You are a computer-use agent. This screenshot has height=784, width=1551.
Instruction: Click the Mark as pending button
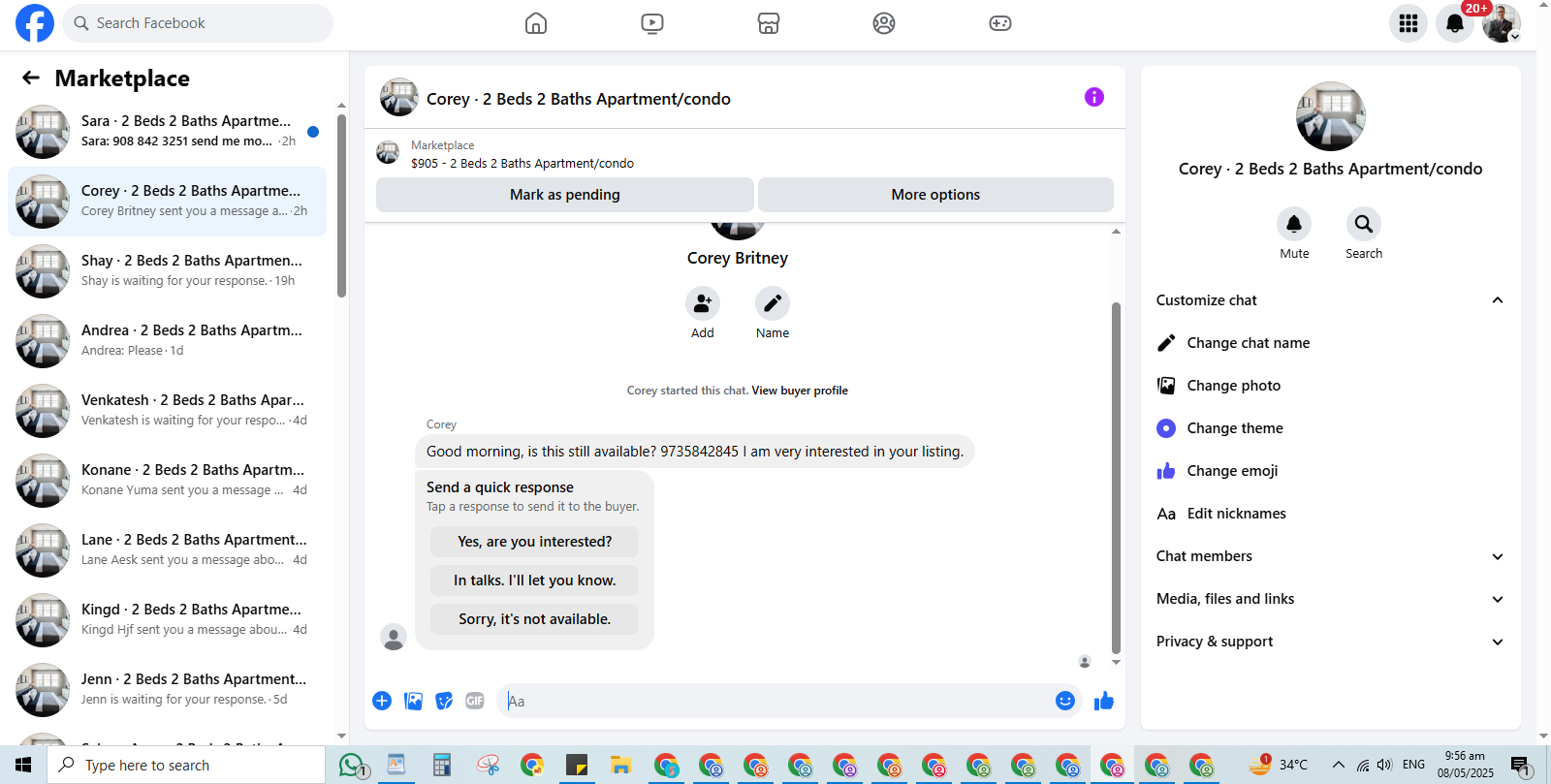coord(565,194)
